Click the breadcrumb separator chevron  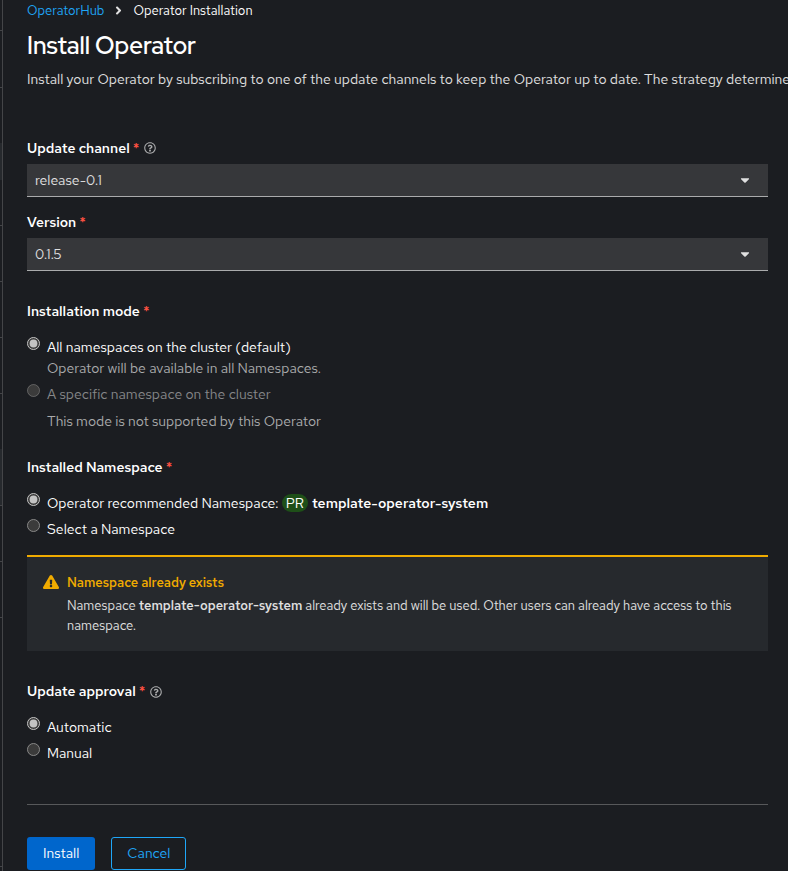[119, 11]
